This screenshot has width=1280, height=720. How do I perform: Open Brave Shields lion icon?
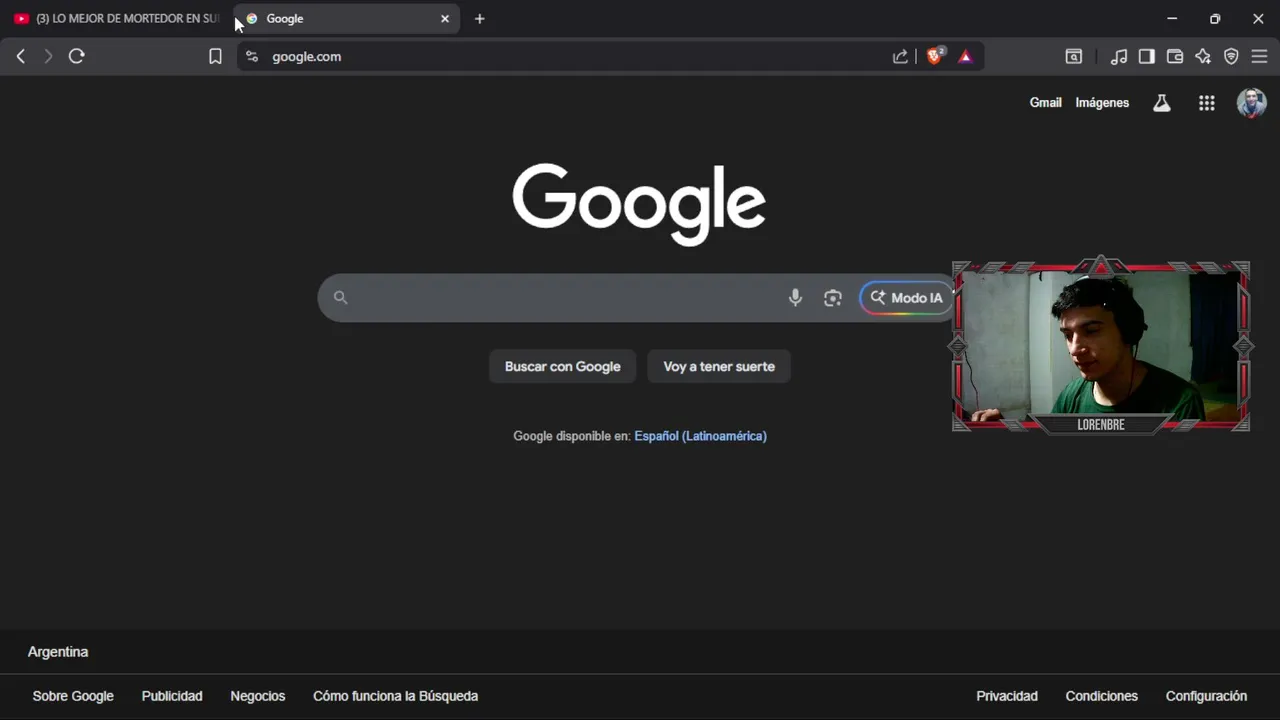pos(935,56)
